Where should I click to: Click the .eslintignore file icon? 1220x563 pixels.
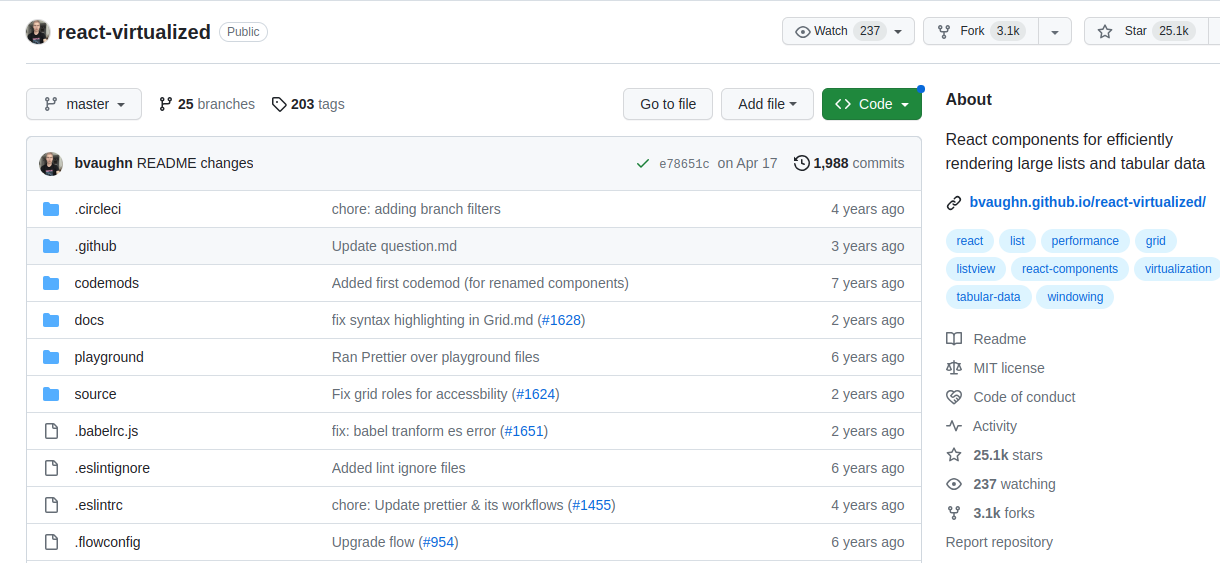point(52,468)
